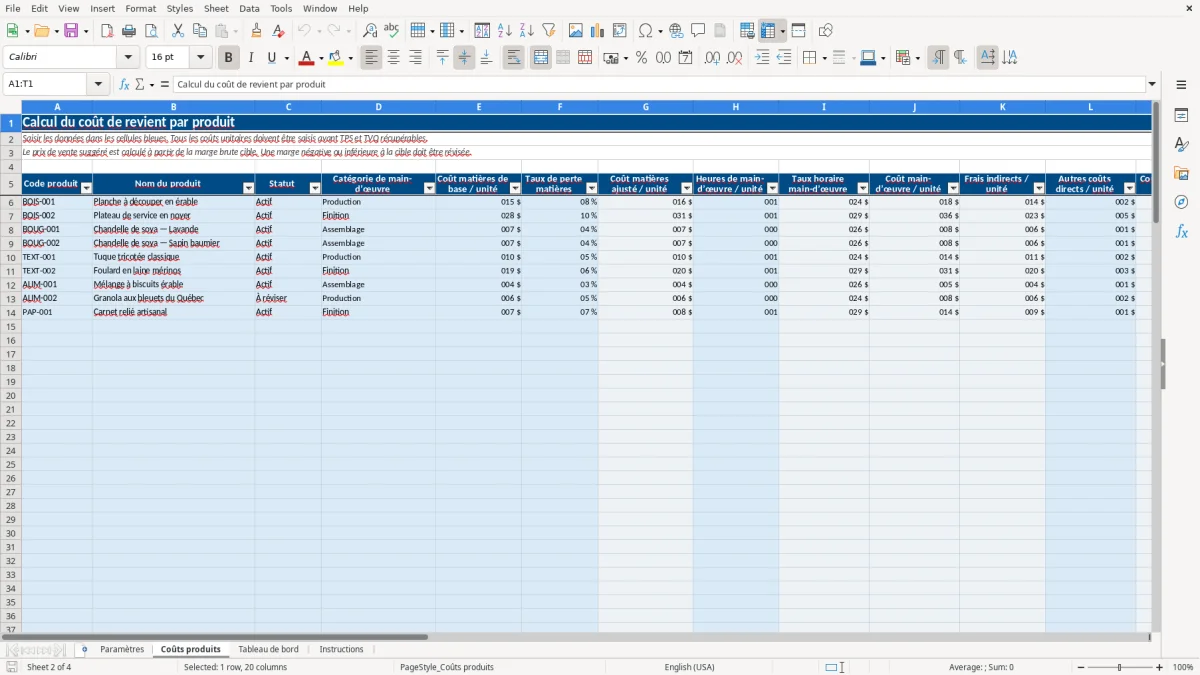Image resolution: width=1200 pixels, height=675 pixels.
Task: Open the Data menu
Action: 249,8
